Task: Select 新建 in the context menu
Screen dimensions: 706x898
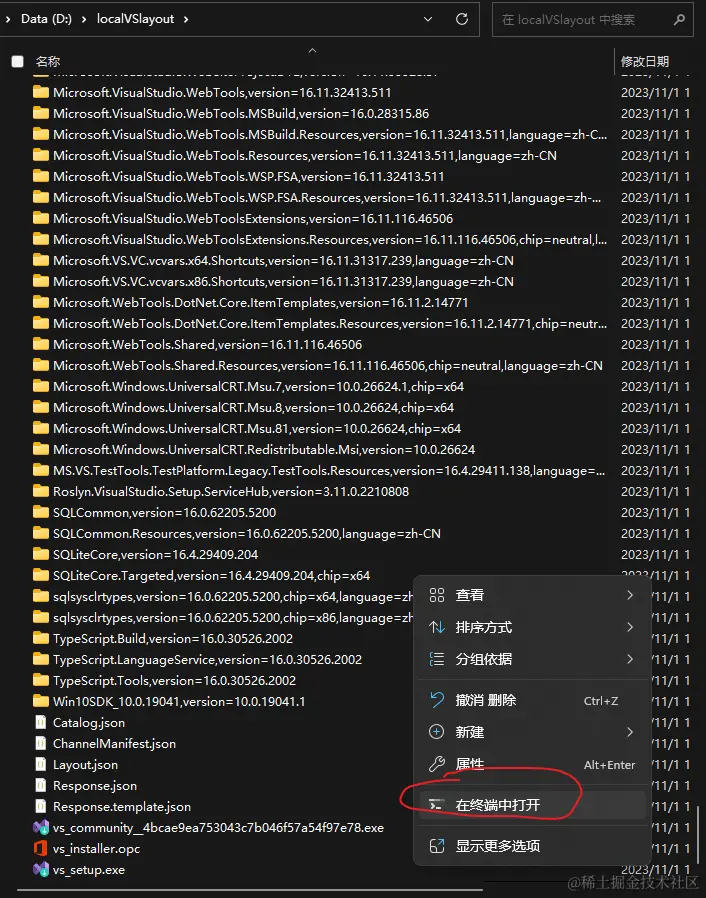Action: (533, 732)
